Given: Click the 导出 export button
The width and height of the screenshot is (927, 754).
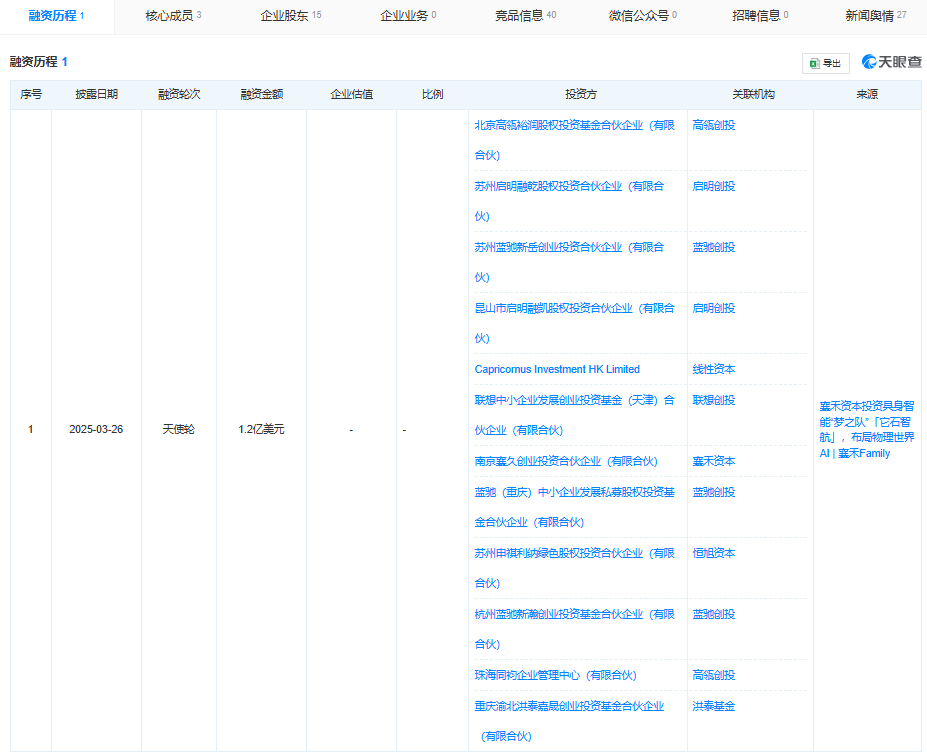Looking at the screenshot, I should [x=825, y=63].
